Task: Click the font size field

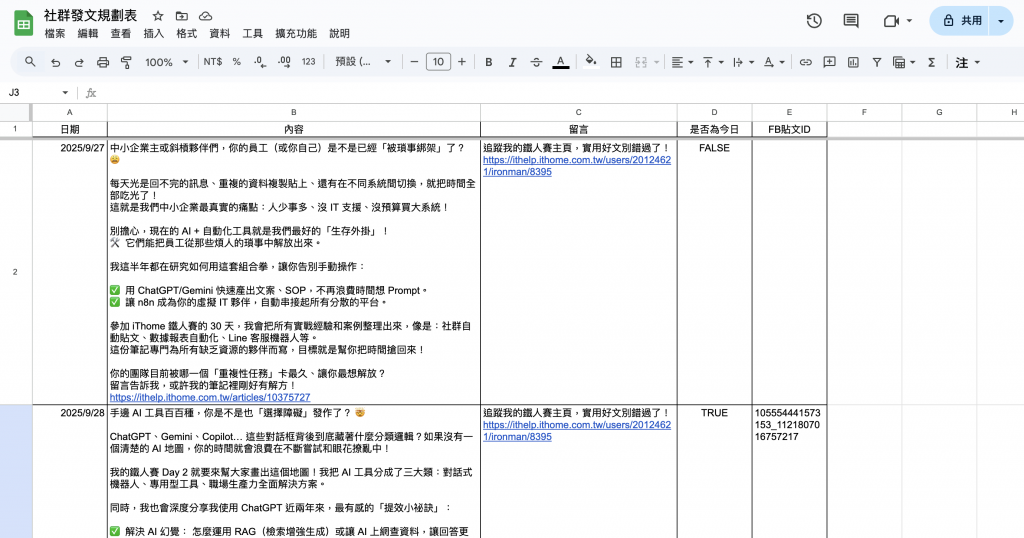Action: [438, 62]
